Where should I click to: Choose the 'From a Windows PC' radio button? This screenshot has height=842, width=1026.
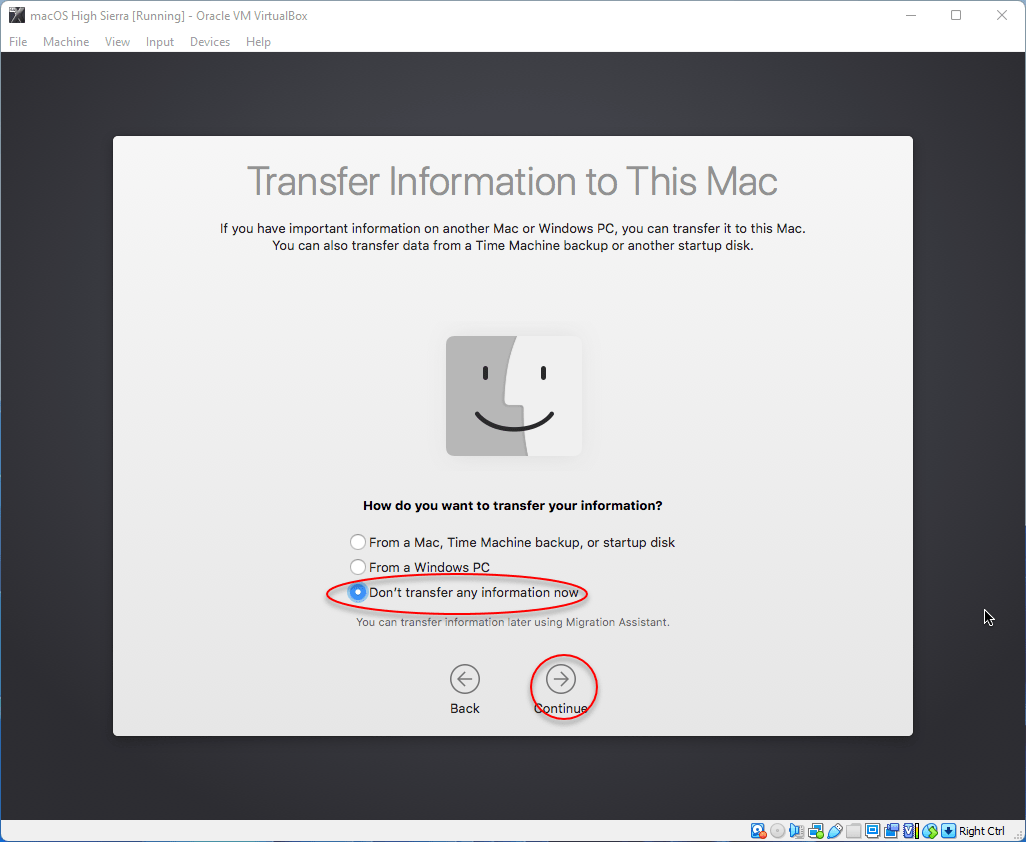(x=357, y=567)
